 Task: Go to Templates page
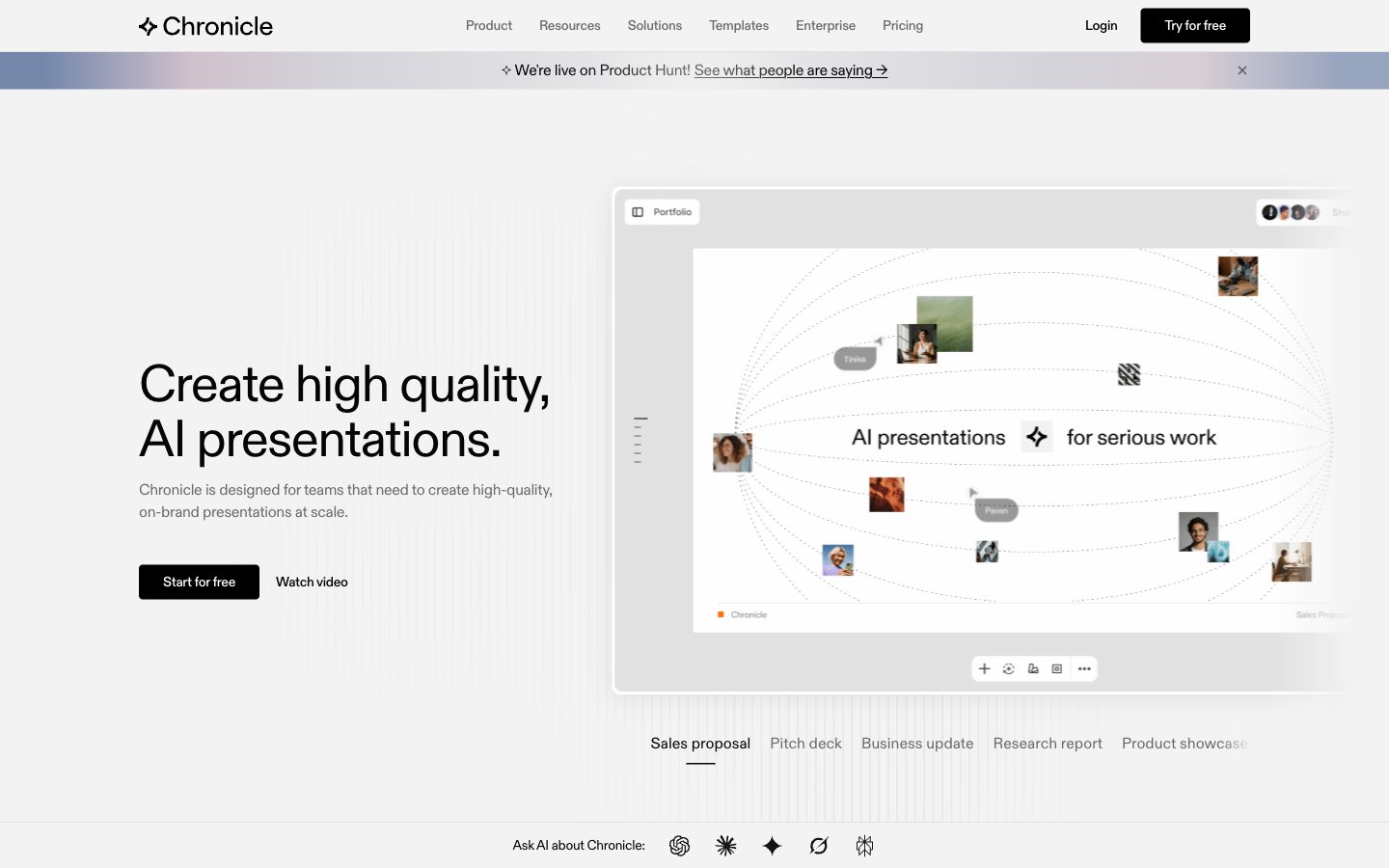(739, 26)
